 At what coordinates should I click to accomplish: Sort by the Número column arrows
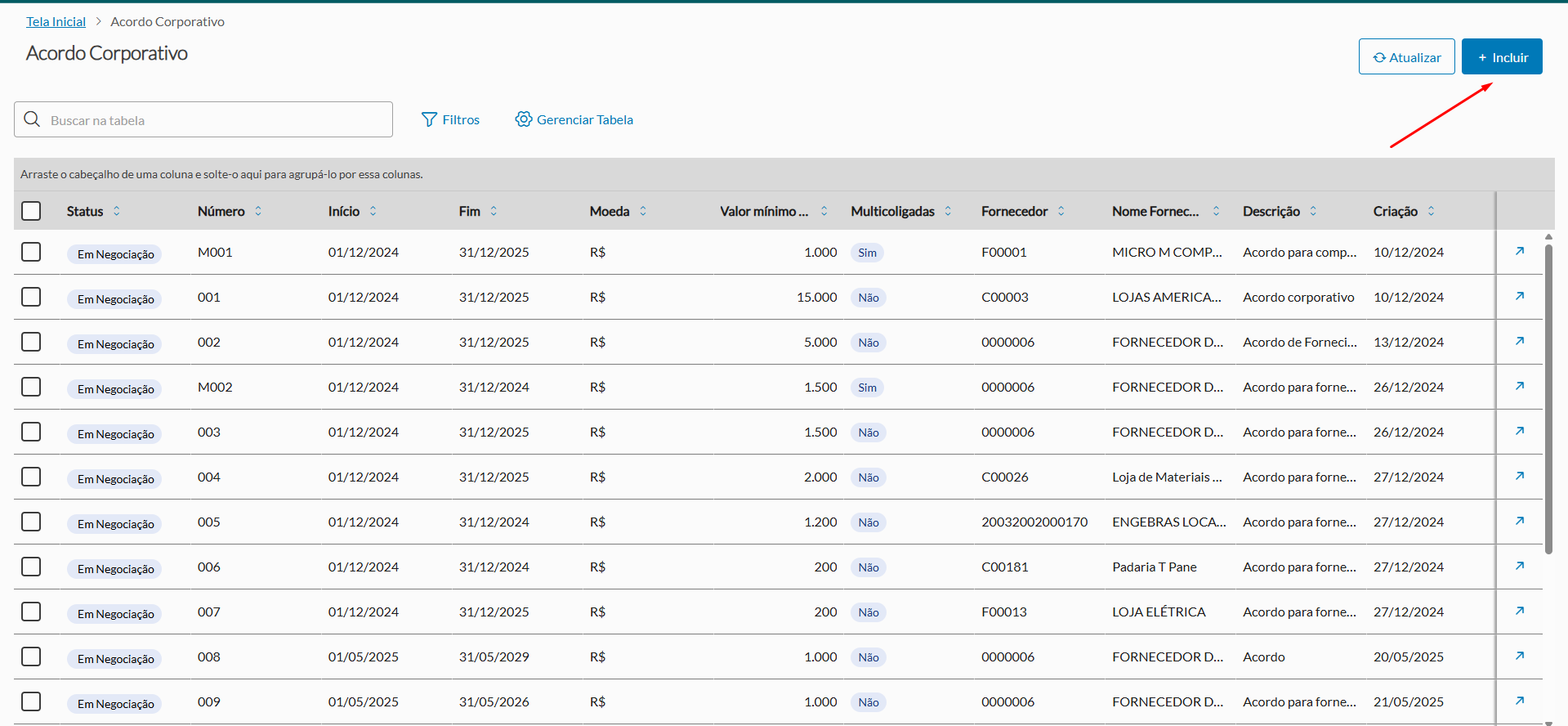(258, 211)
